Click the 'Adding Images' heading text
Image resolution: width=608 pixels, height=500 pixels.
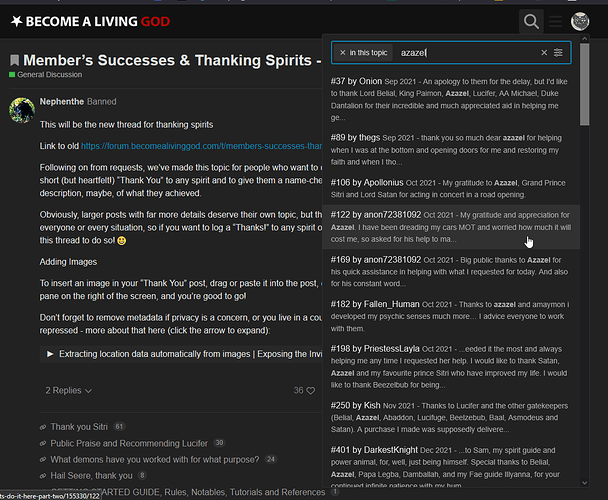[68, 262]
